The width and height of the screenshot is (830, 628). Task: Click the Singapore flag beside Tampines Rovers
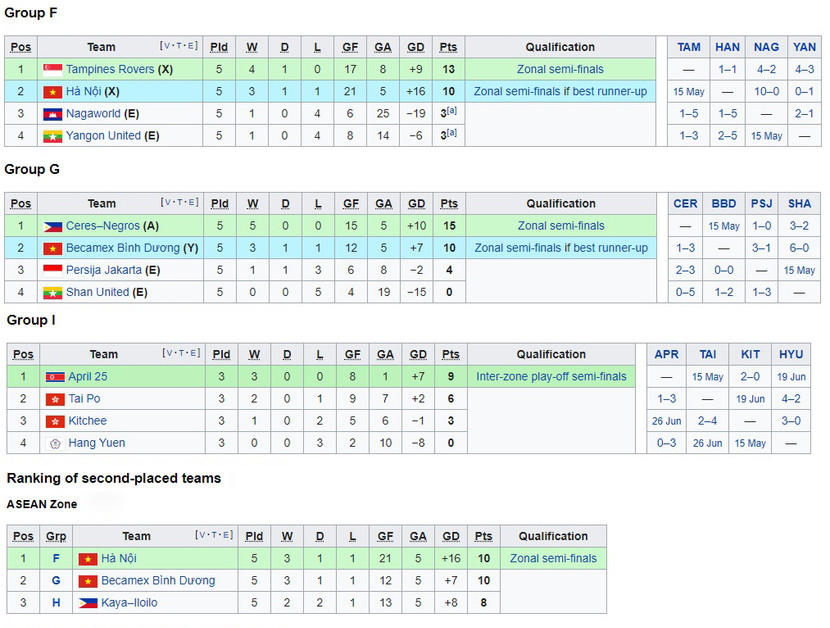52,70
